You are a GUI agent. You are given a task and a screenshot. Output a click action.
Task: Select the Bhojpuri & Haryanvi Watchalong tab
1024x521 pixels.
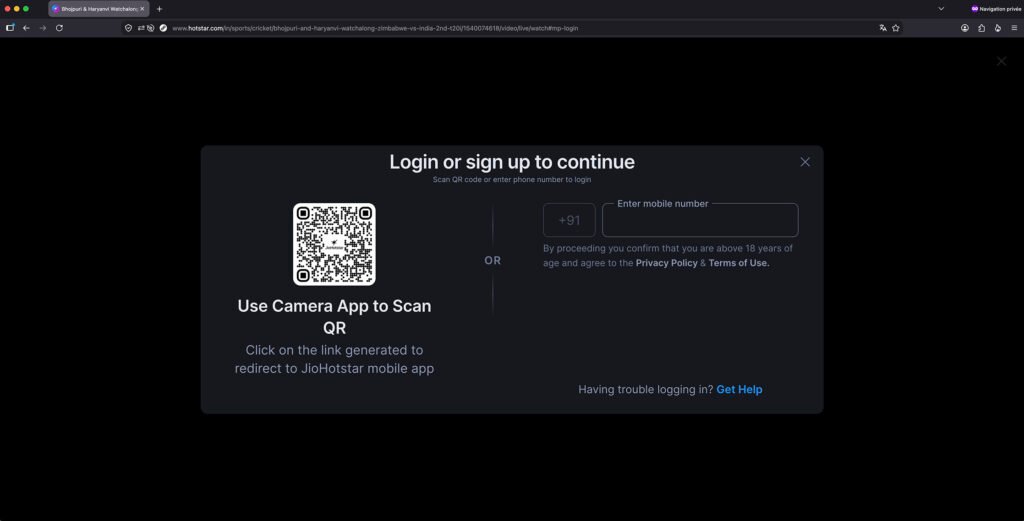click(99, 9)
